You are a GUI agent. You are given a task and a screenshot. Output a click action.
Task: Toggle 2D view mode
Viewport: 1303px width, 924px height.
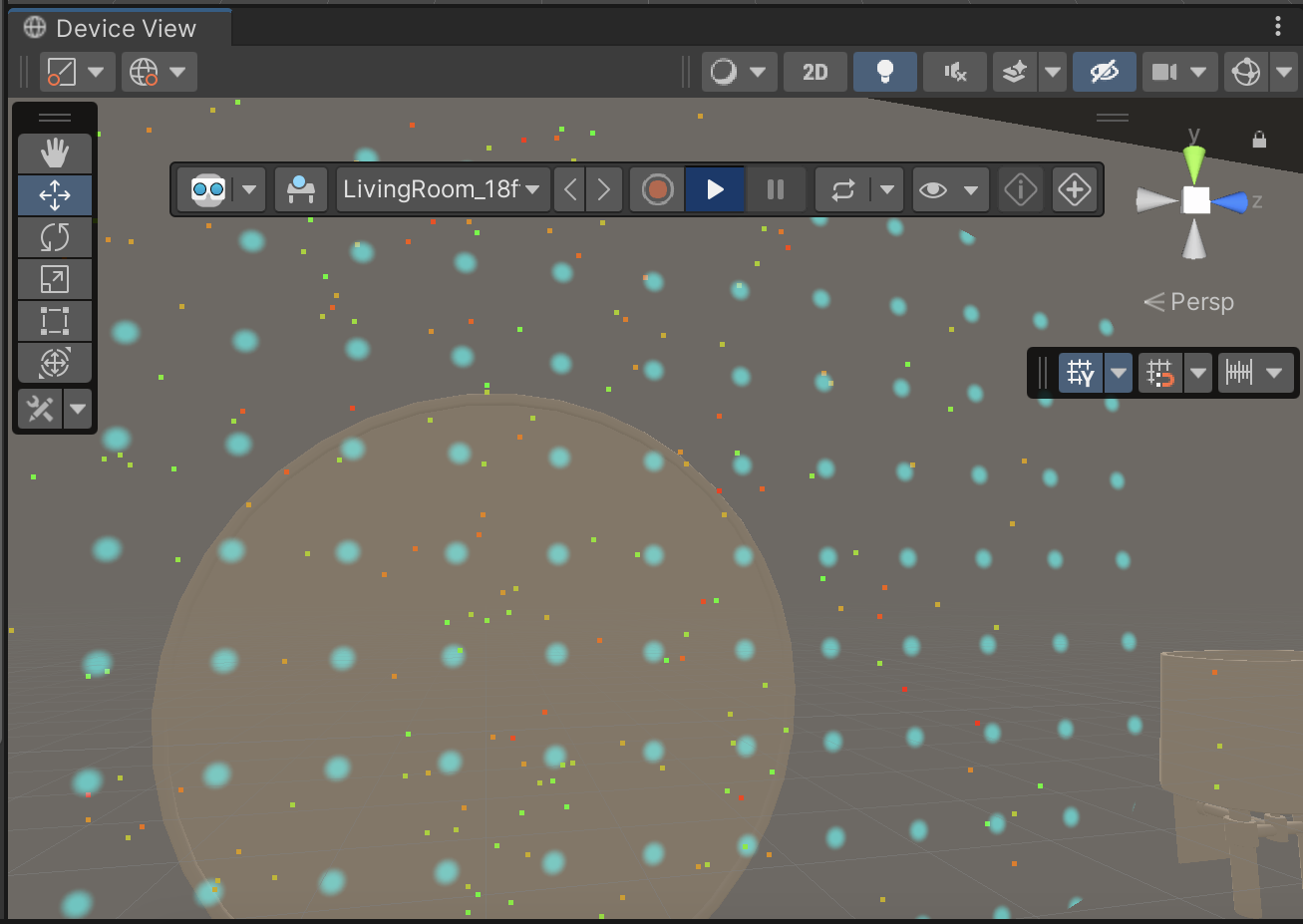coord(814,72)
